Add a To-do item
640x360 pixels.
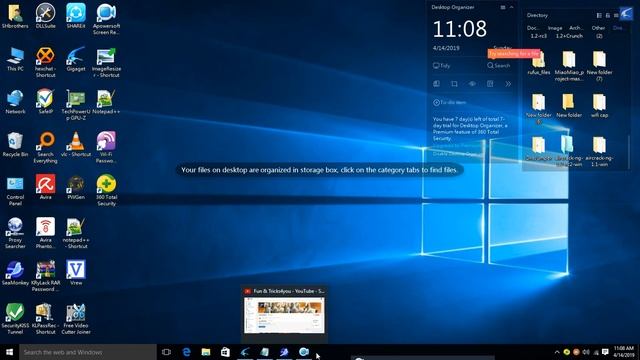pos(449,102)
